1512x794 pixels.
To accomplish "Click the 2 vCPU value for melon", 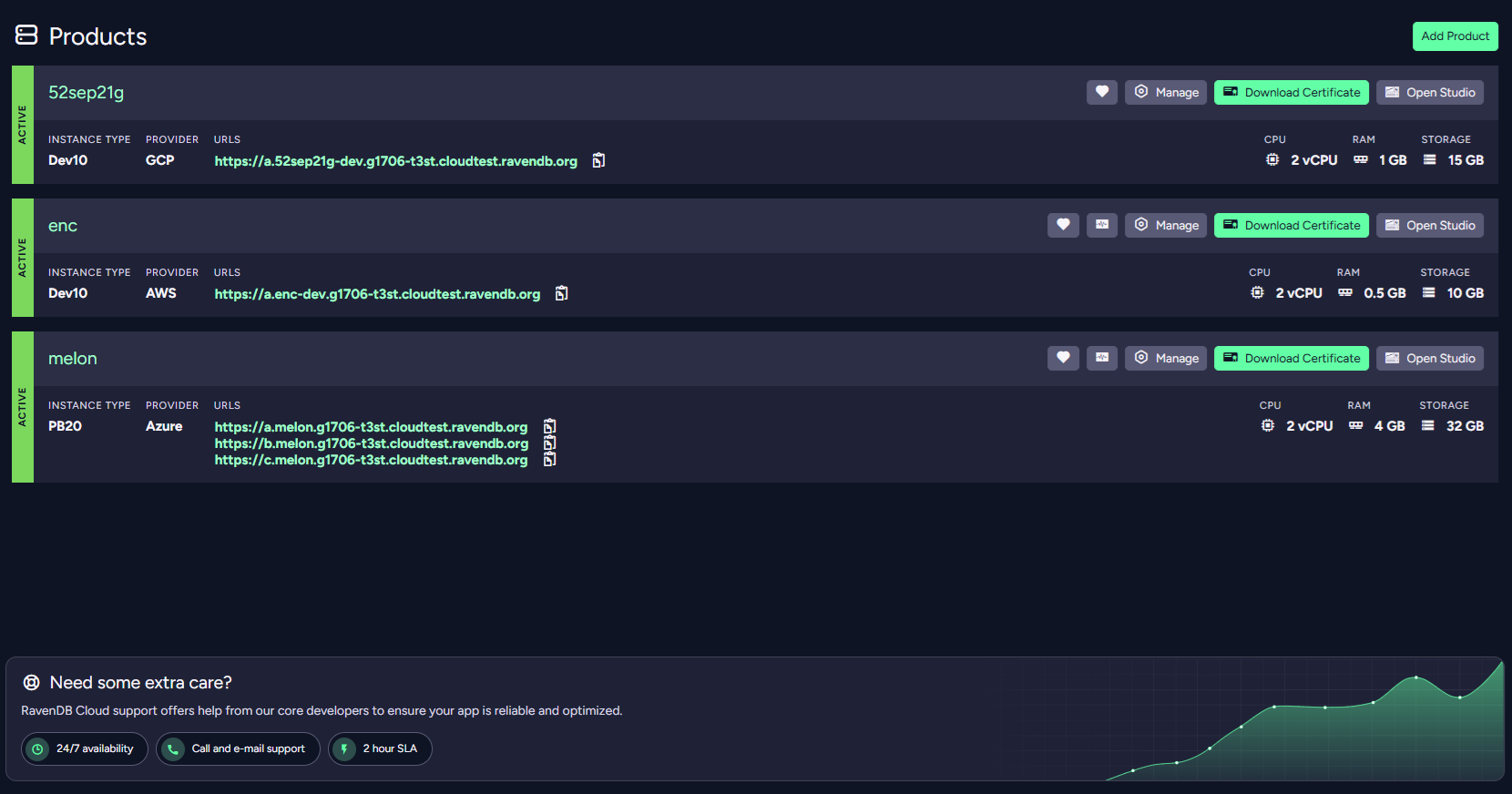I will coord(1310,426).
